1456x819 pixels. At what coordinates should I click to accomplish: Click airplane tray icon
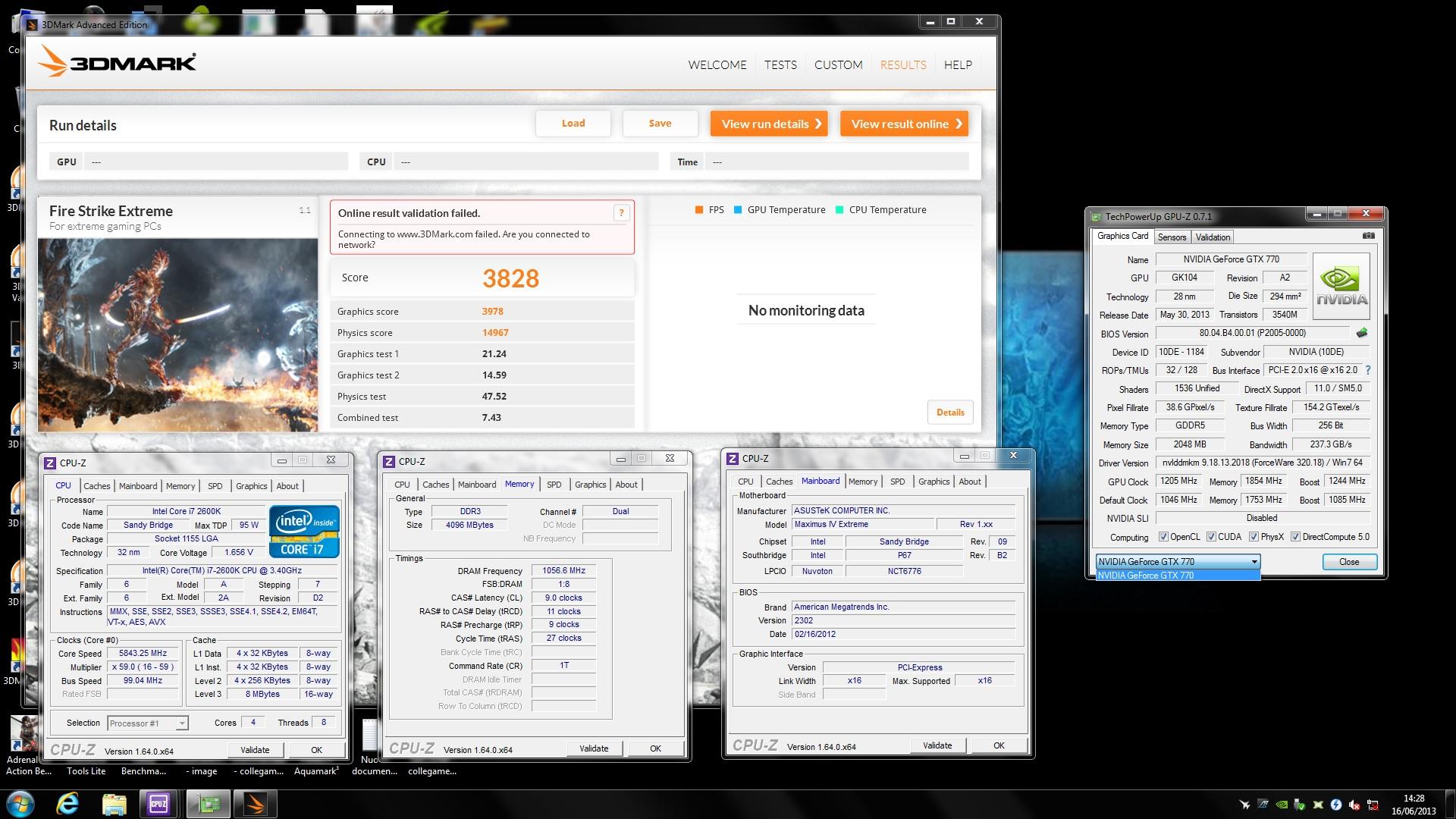[1244, 805]
